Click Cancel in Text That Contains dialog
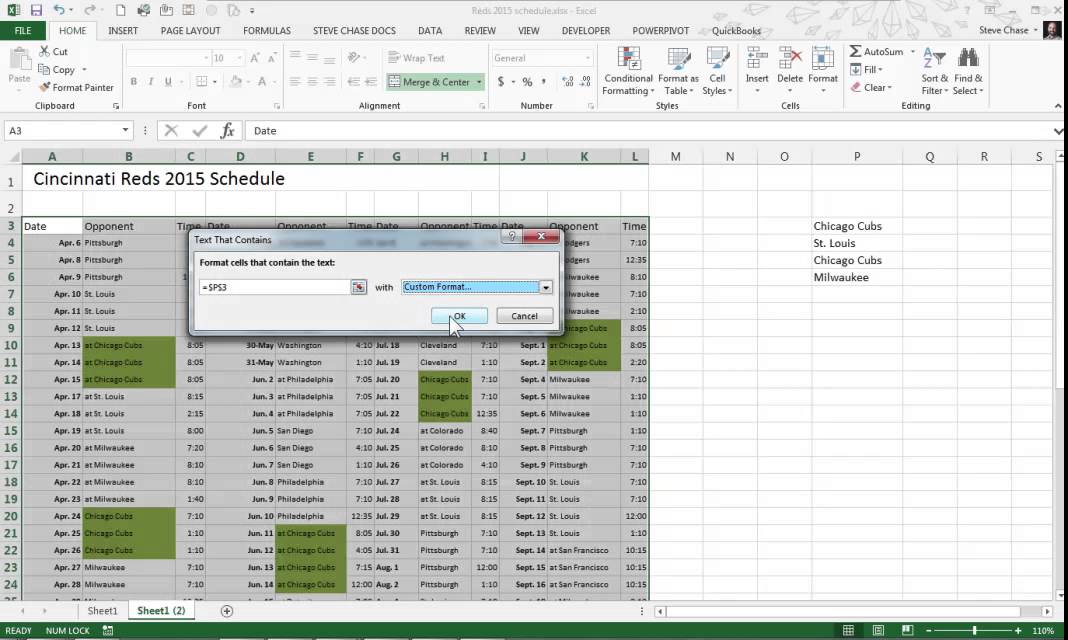This screenshot has height=640, width=1068. (x=524, y=316)
